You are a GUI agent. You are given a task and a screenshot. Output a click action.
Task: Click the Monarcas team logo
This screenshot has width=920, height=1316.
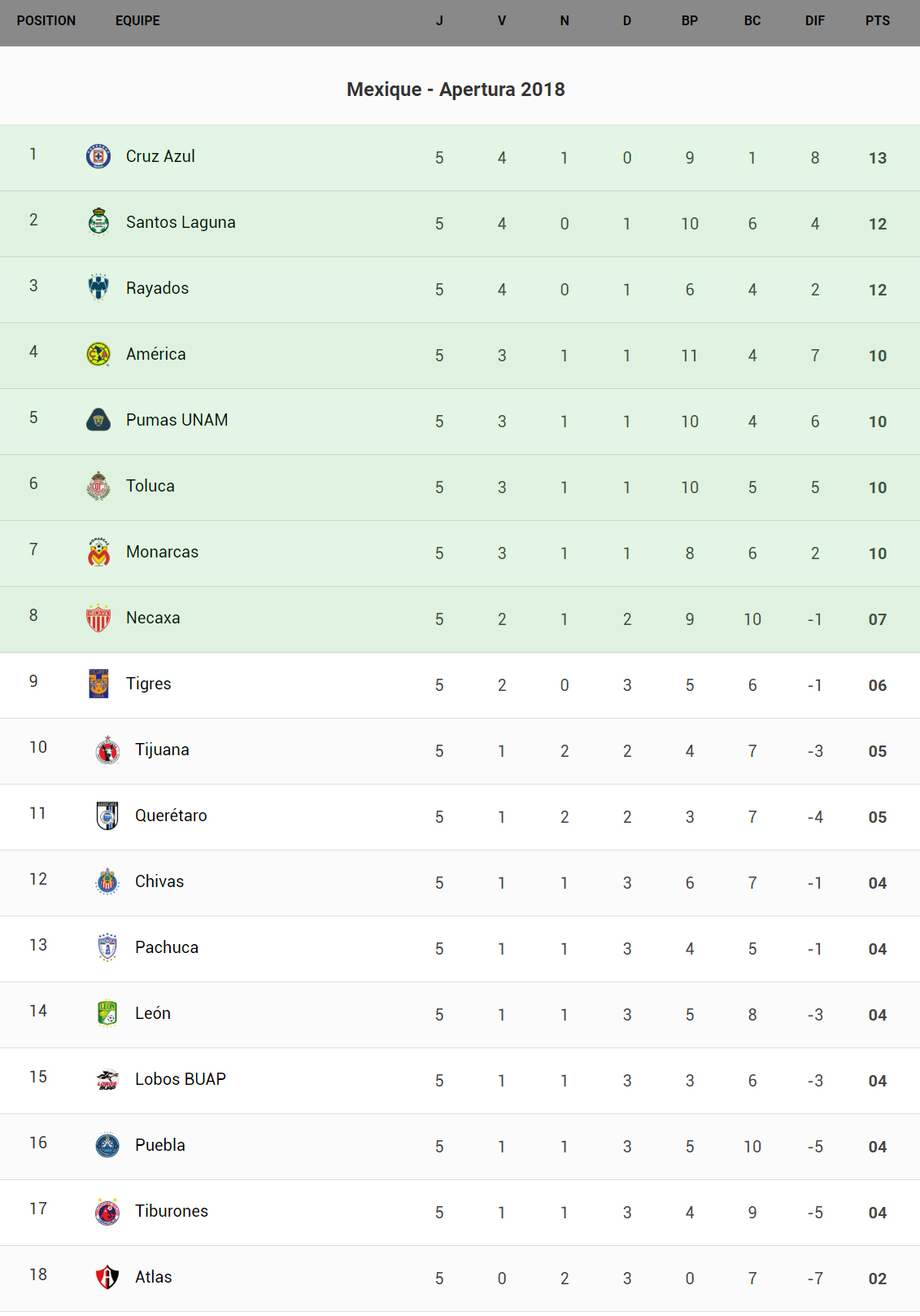[x=98, y=552]
